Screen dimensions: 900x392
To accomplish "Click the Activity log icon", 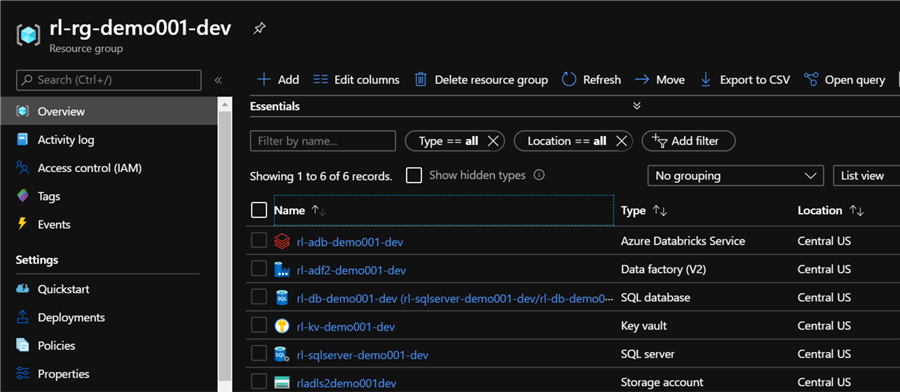I will click(x=22, y=139).
